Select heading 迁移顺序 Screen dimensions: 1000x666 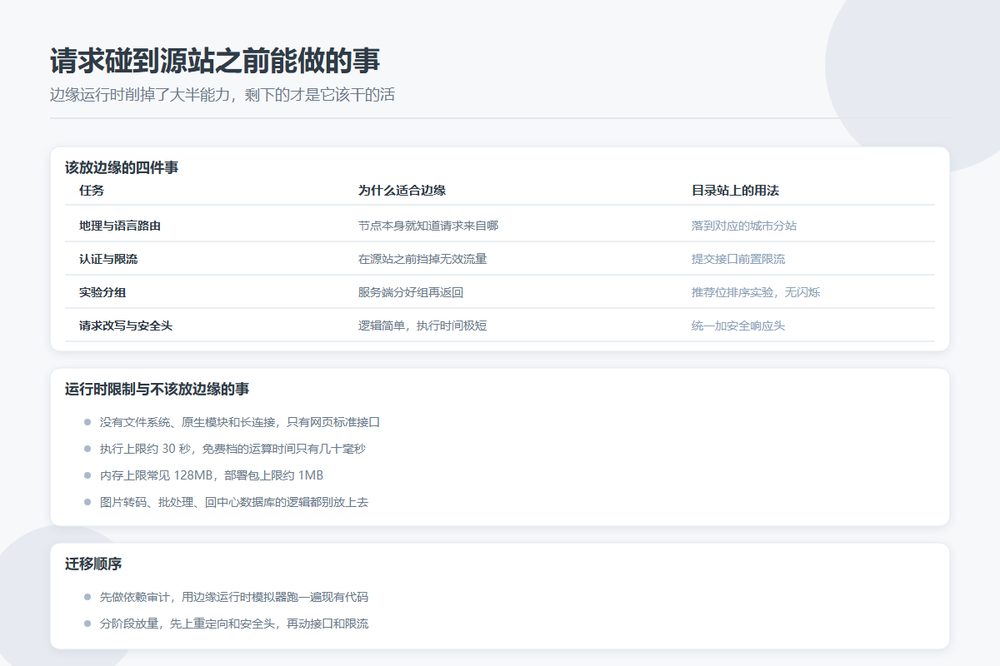tap(93, 564)
